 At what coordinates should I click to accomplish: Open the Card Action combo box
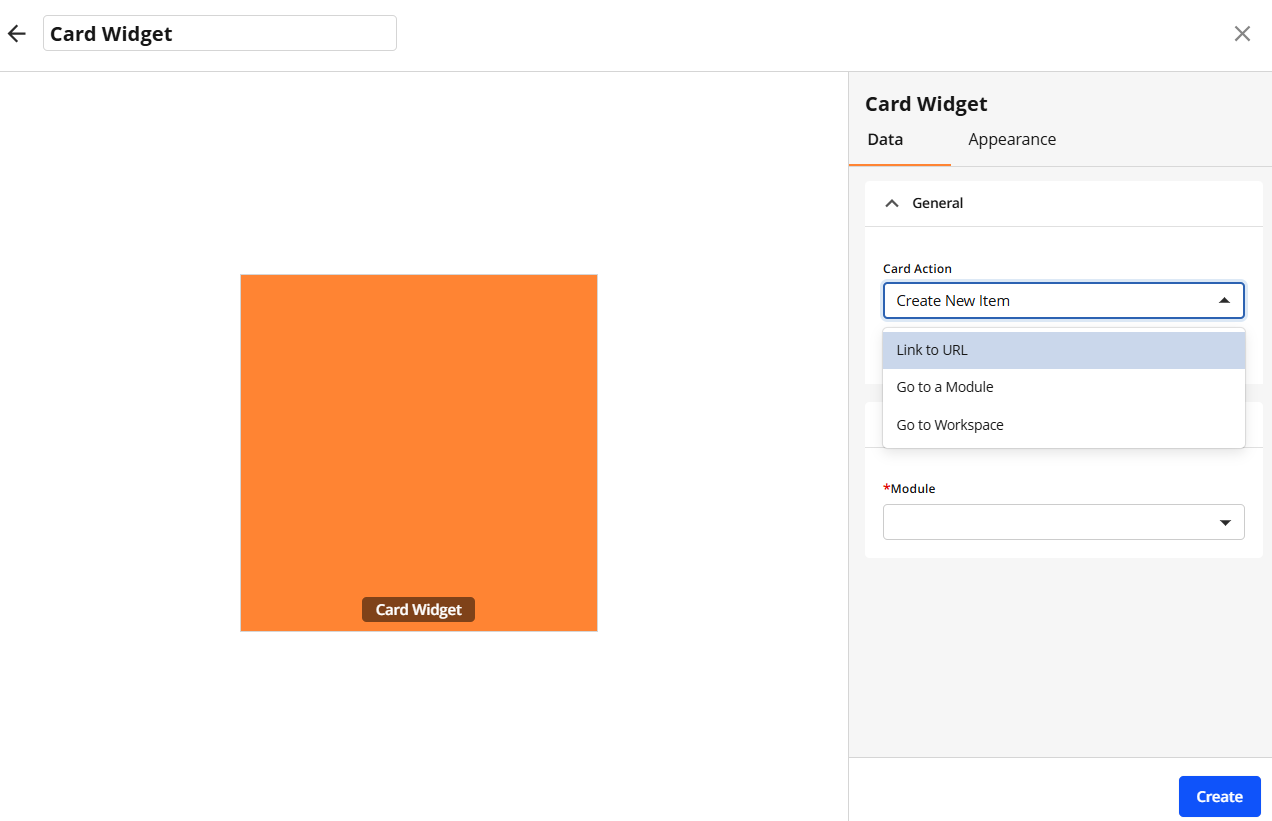pyautogui.click(x=1064, y=301)
